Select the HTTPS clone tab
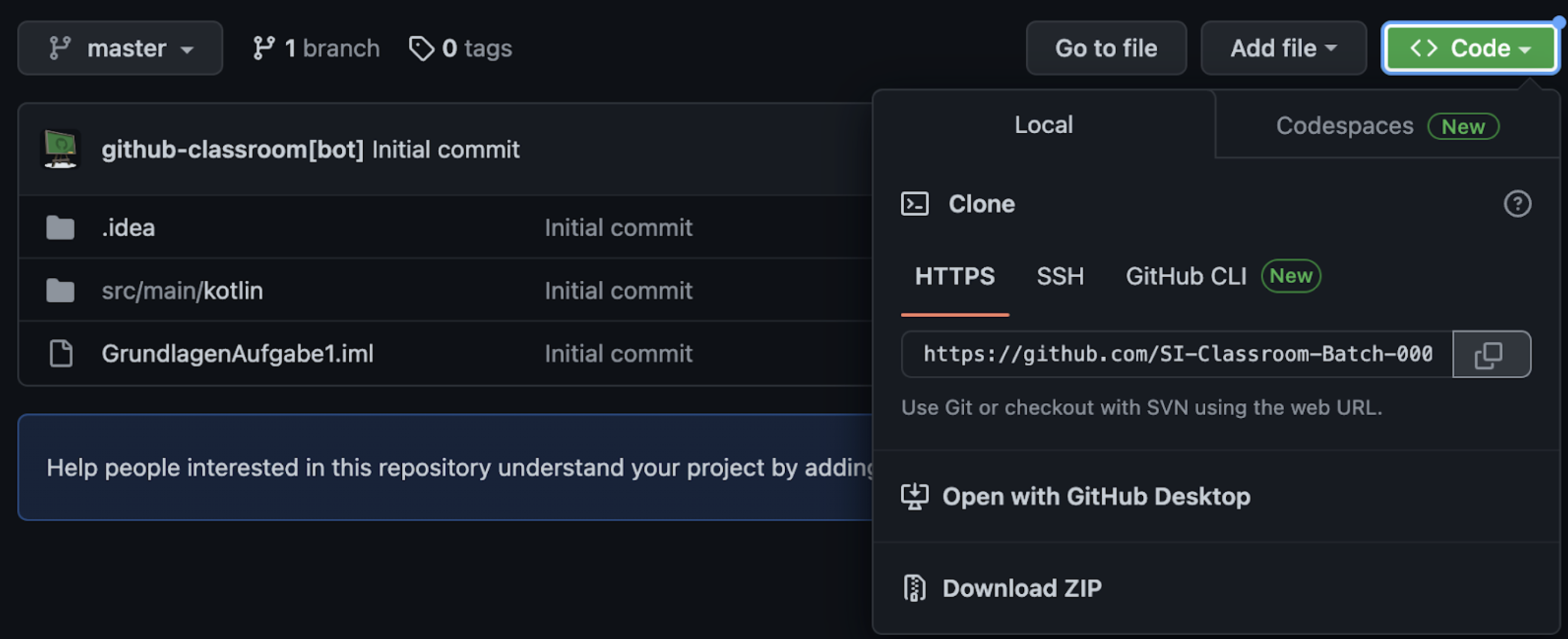The width and height of the screenshot is (1568, 639). pyautogui.click(x=954, y=276)
